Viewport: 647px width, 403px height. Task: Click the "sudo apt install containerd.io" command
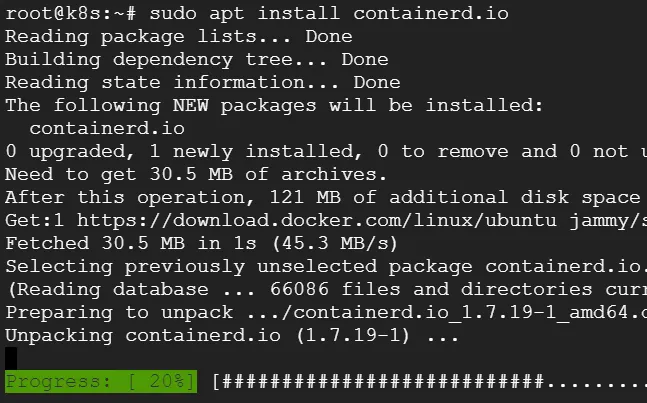click(x=322, y=13)
